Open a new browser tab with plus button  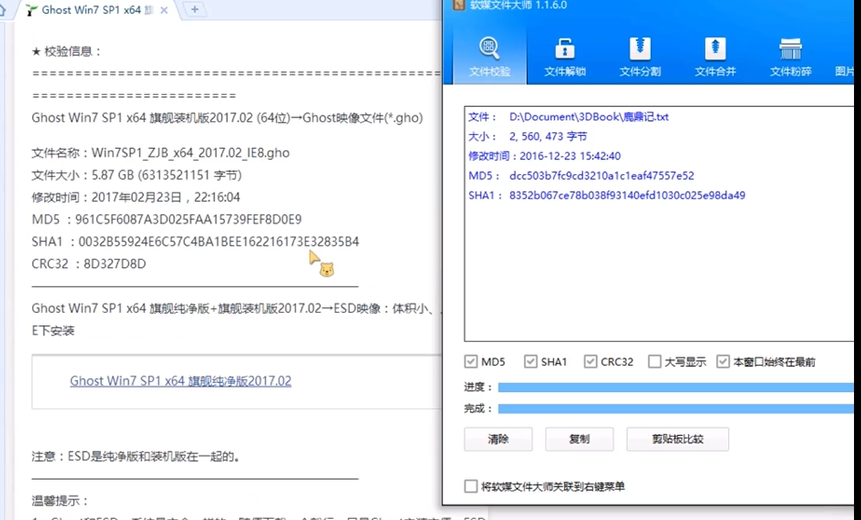coord(194,9)
